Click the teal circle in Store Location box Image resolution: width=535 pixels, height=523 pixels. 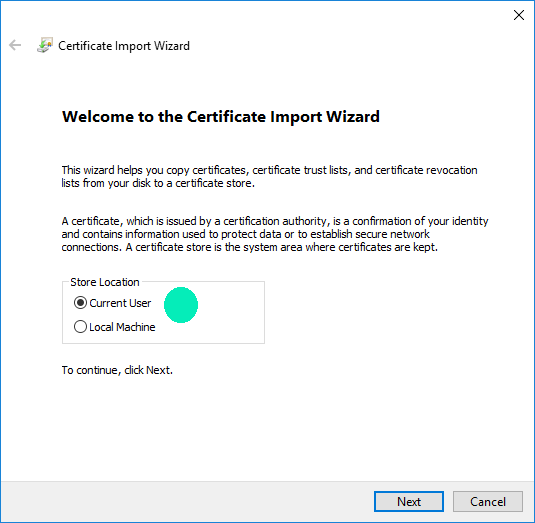(x=181, y=305)
